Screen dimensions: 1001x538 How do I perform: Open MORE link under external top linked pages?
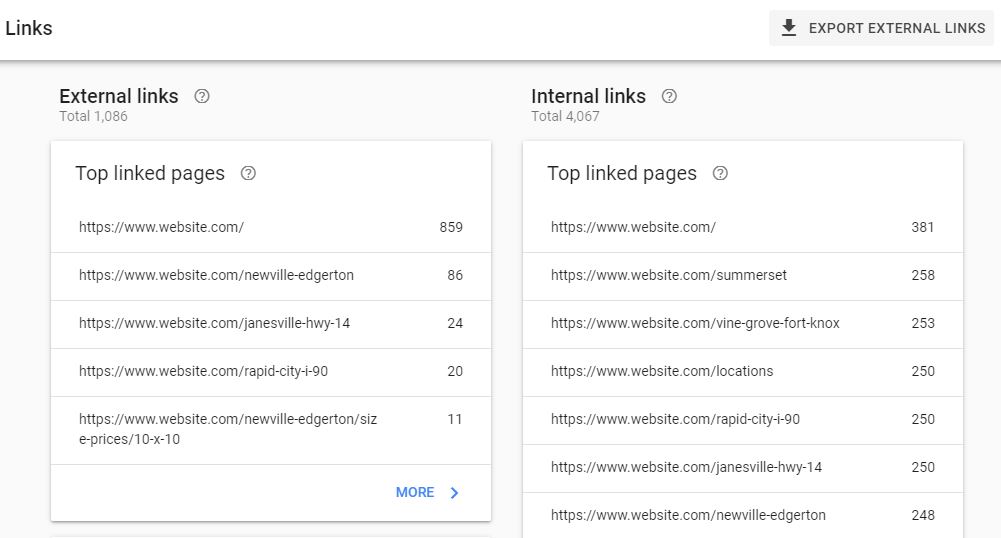click(415, 492)
